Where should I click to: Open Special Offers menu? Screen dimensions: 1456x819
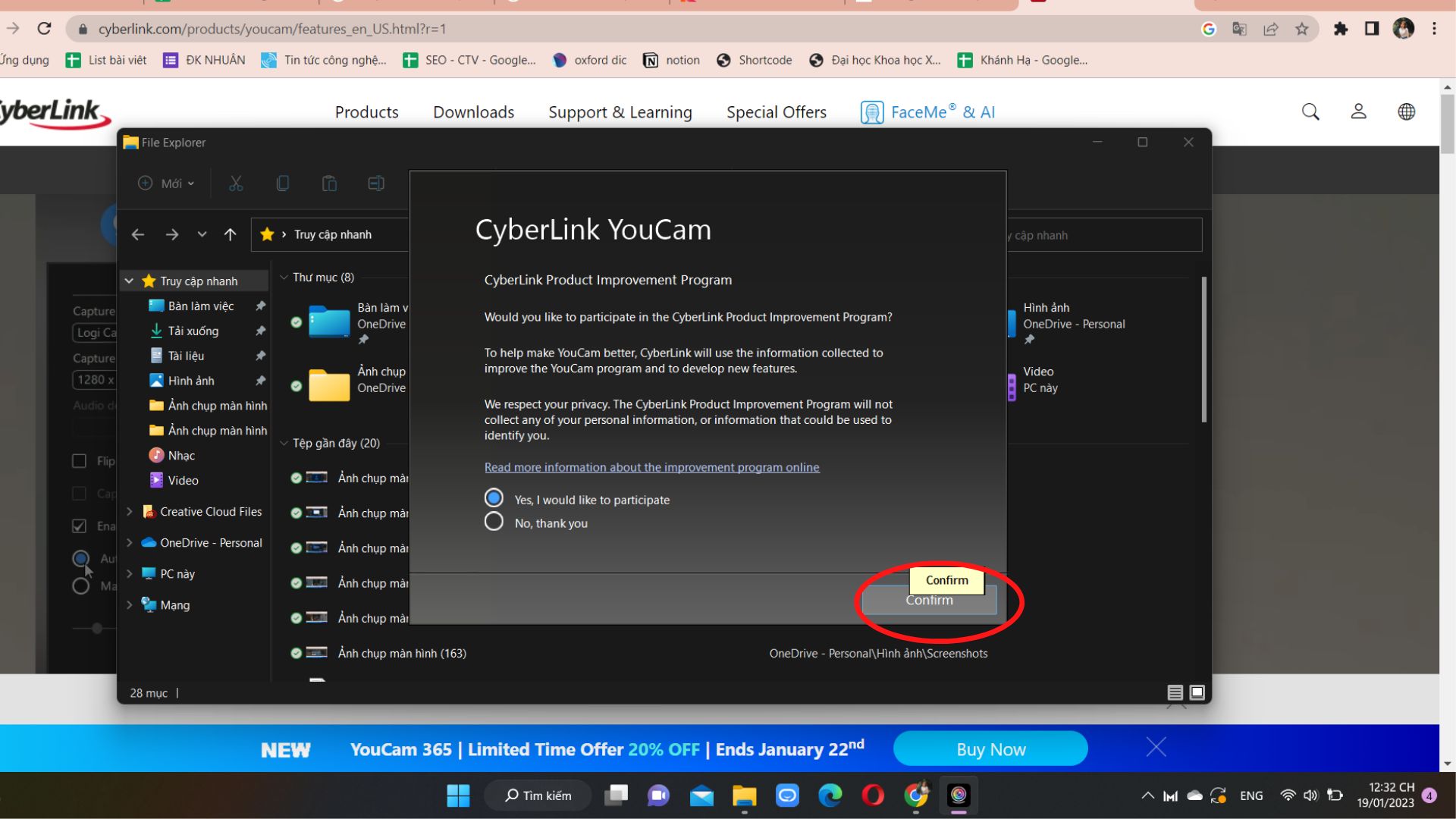pos(776,112)
